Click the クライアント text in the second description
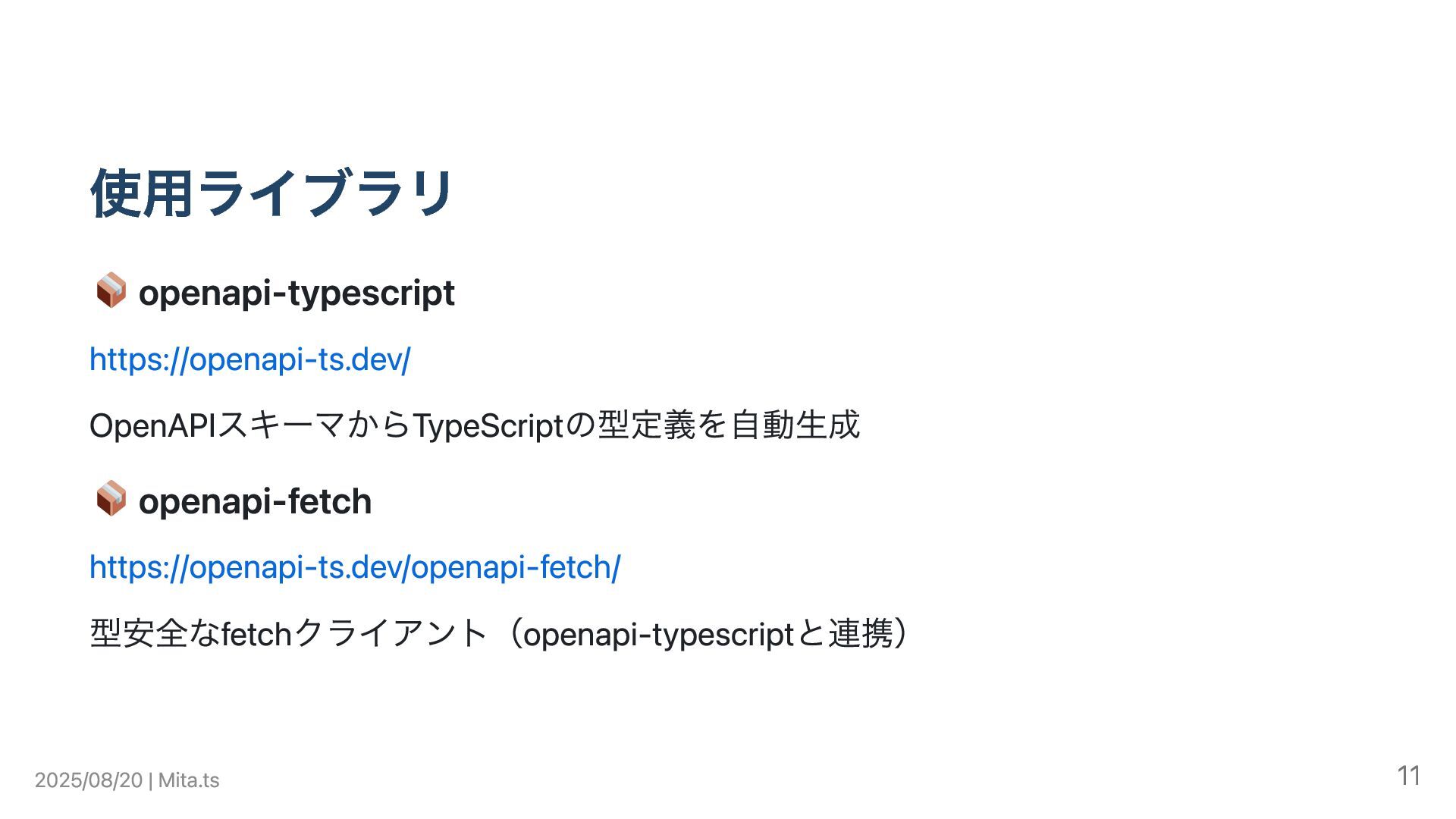The height and width of the screenshot is (819, 1456). 390,632
